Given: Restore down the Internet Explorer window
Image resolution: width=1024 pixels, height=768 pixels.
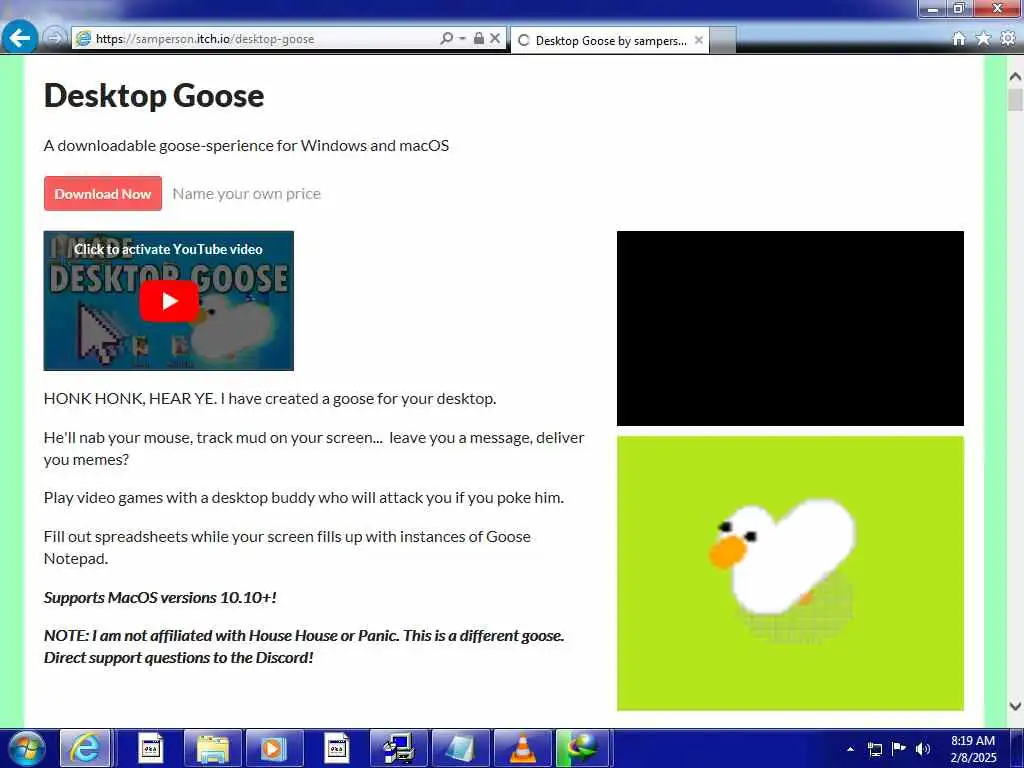Looking at the screenshot, I should tap(959, 8).
